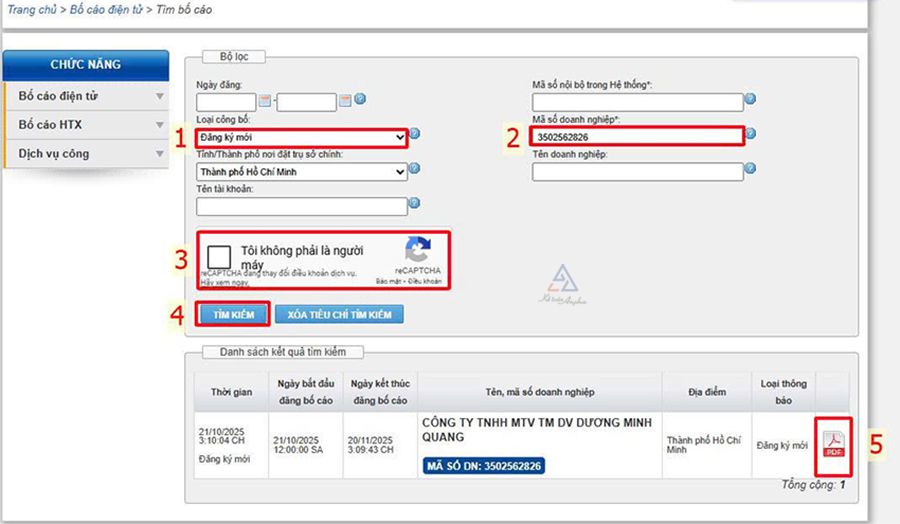Click help icon beside Tên doanh nghiệp field

click(750, 170)
